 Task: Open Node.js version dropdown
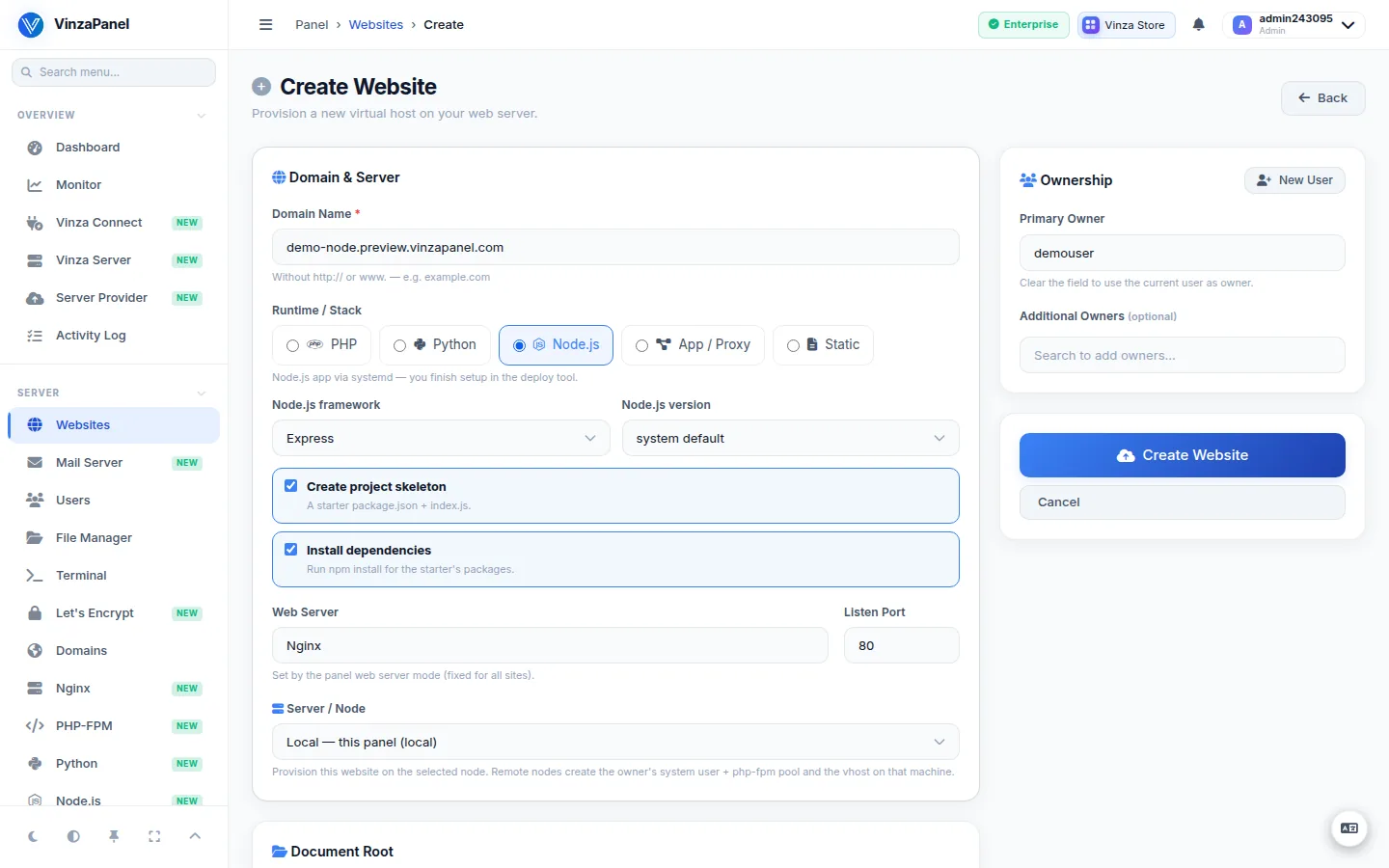point(791,438)
